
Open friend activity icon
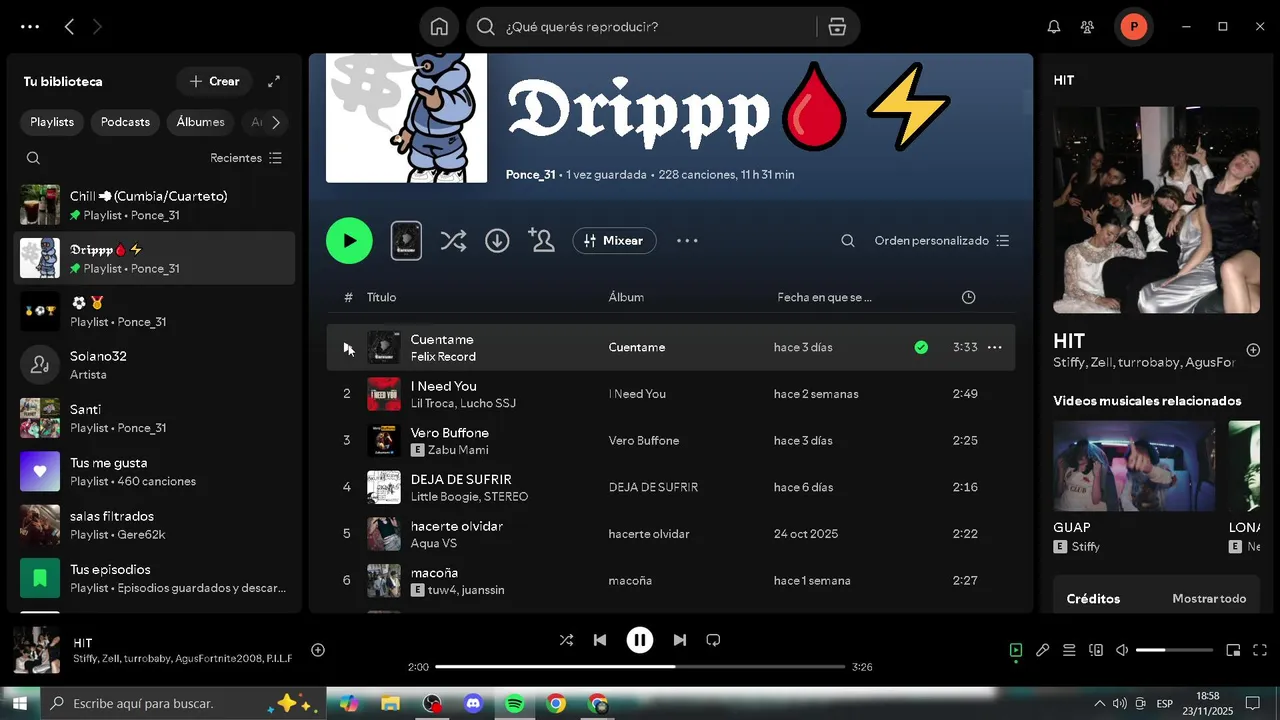click(1087, 27)
